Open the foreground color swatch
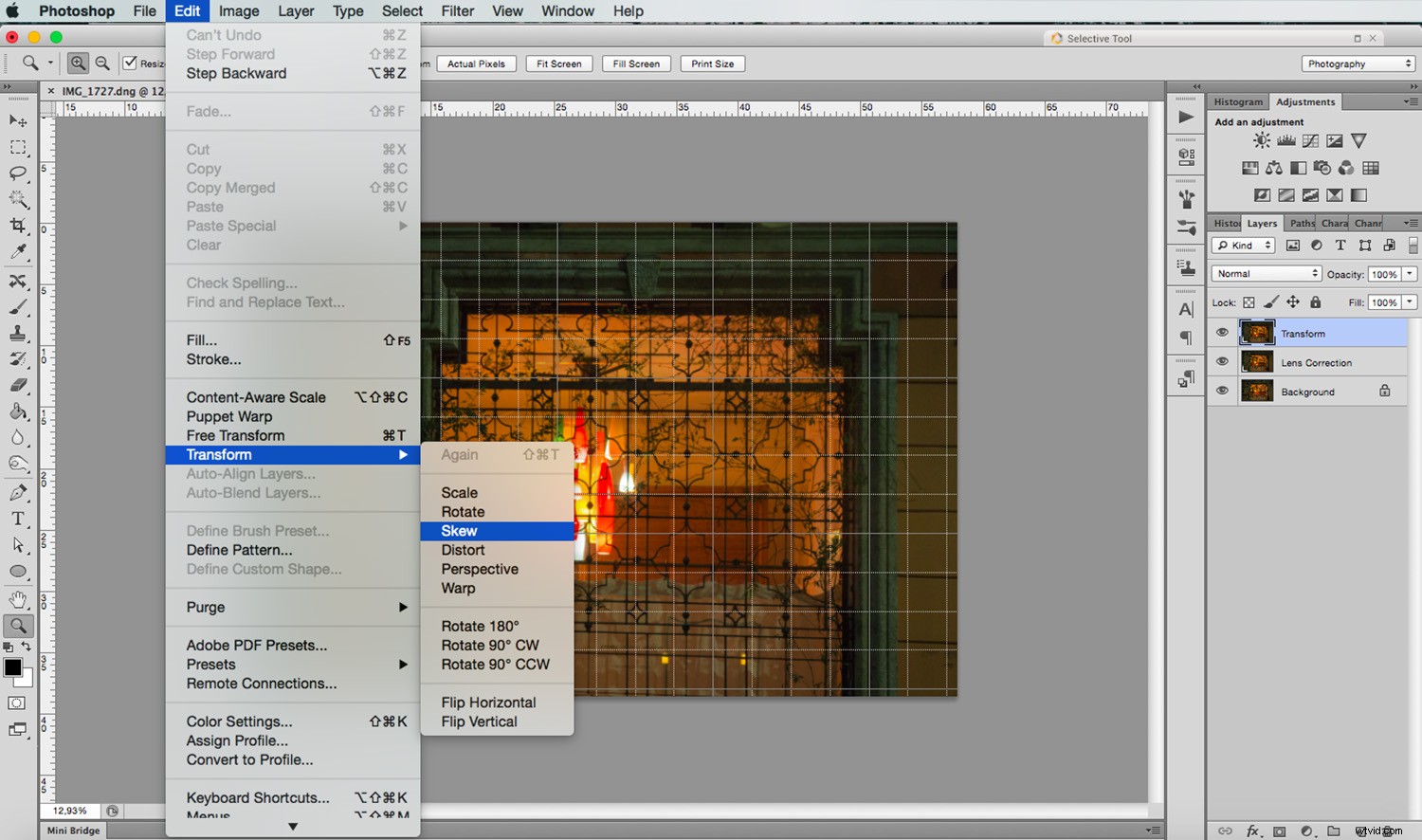 click(12, 668)
